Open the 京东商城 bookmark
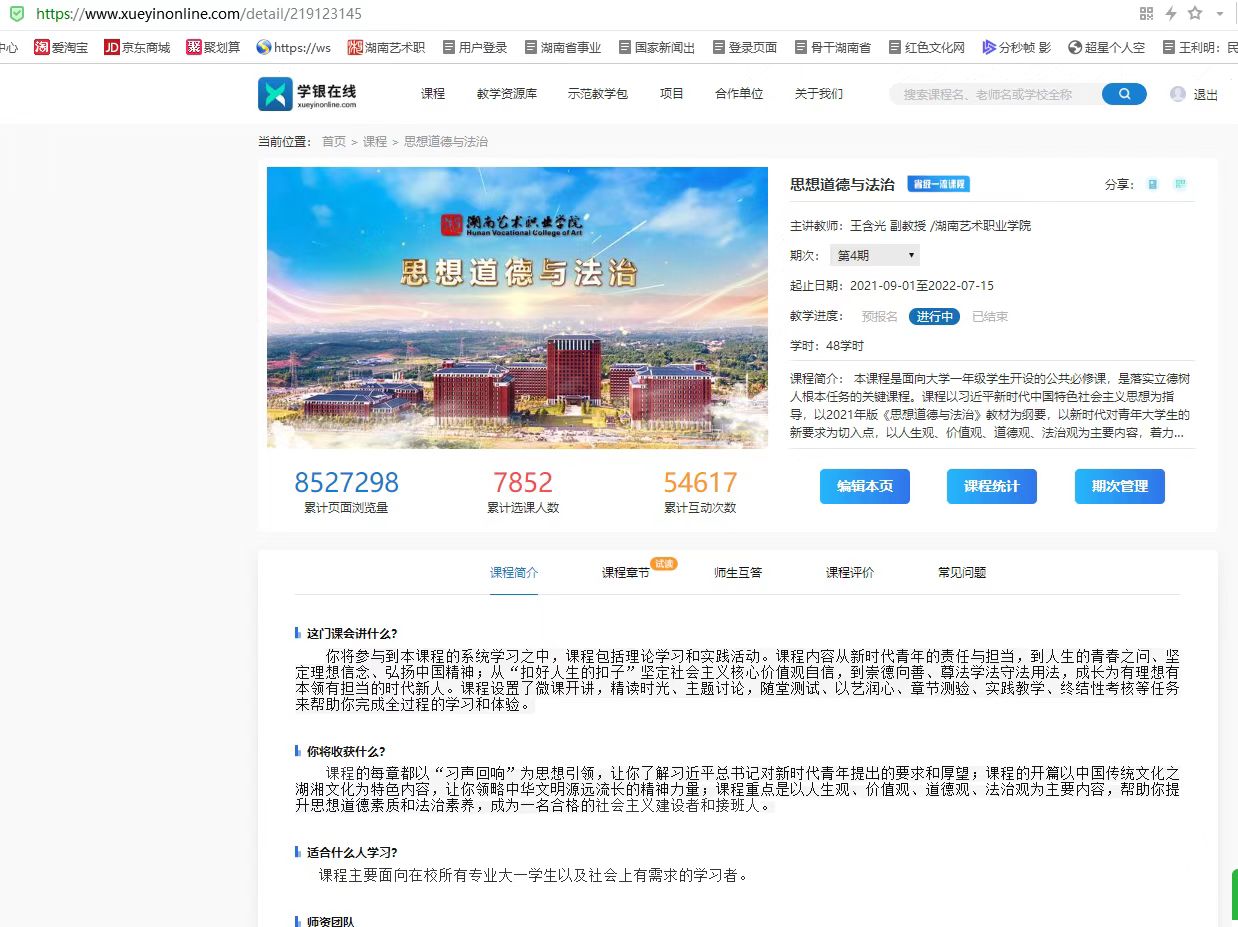1238x927 pixels. 137,47
